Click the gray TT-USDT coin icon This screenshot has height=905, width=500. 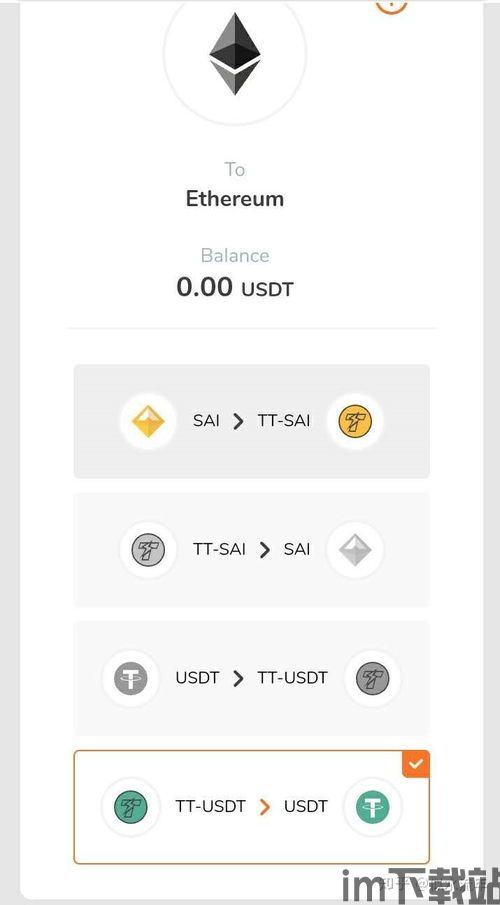(372, 678)
